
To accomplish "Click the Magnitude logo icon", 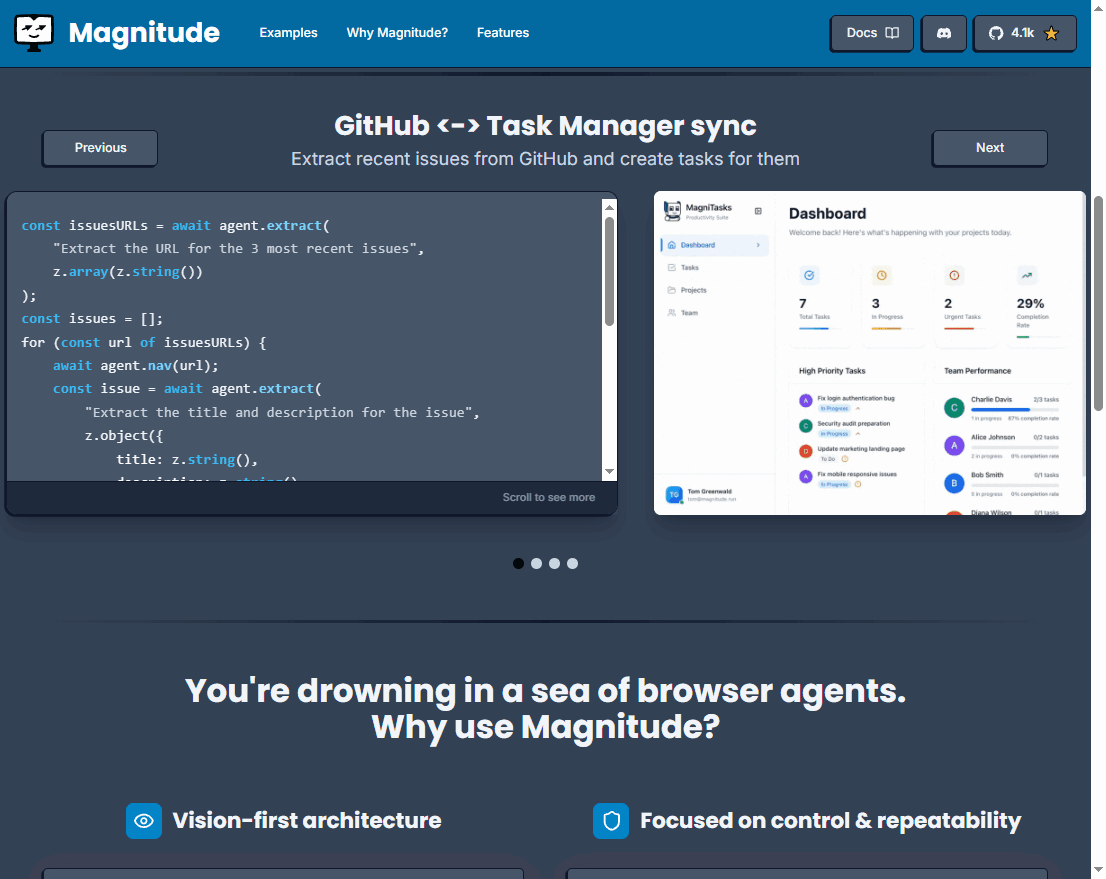I will (34, 32).
